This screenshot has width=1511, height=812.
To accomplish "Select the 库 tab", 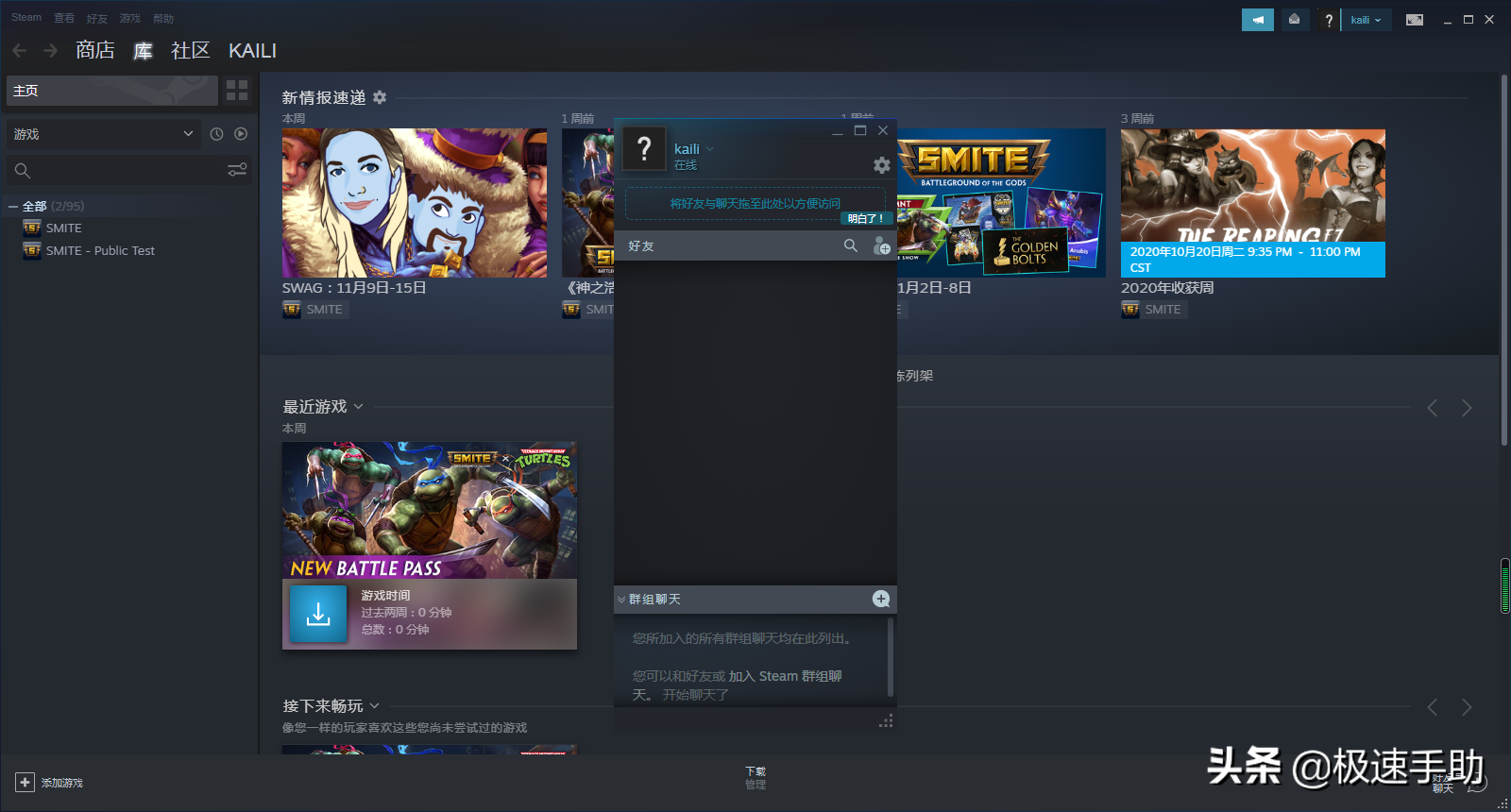I will click(x=143, y=50).
